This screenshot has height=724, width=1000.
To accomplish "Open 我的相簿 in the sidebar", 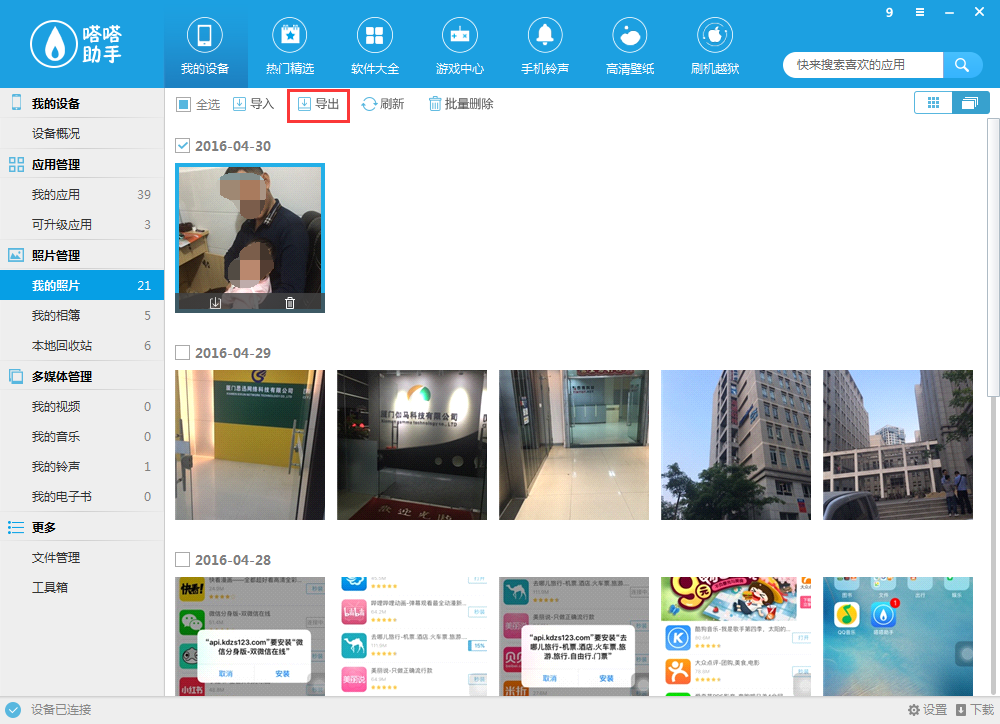I will tap(55, 316).
